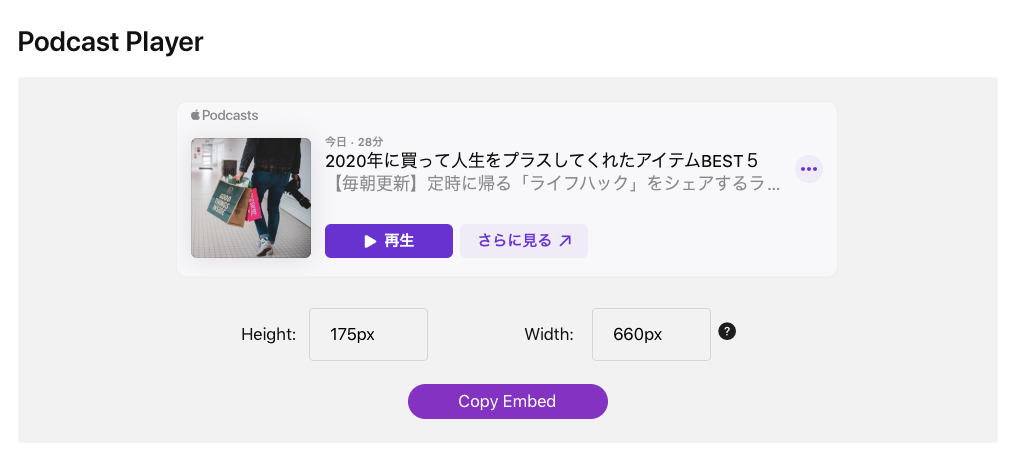The image size is (1016, 462).
Task: Click the play triangle icon
Action: coord(370,241)
